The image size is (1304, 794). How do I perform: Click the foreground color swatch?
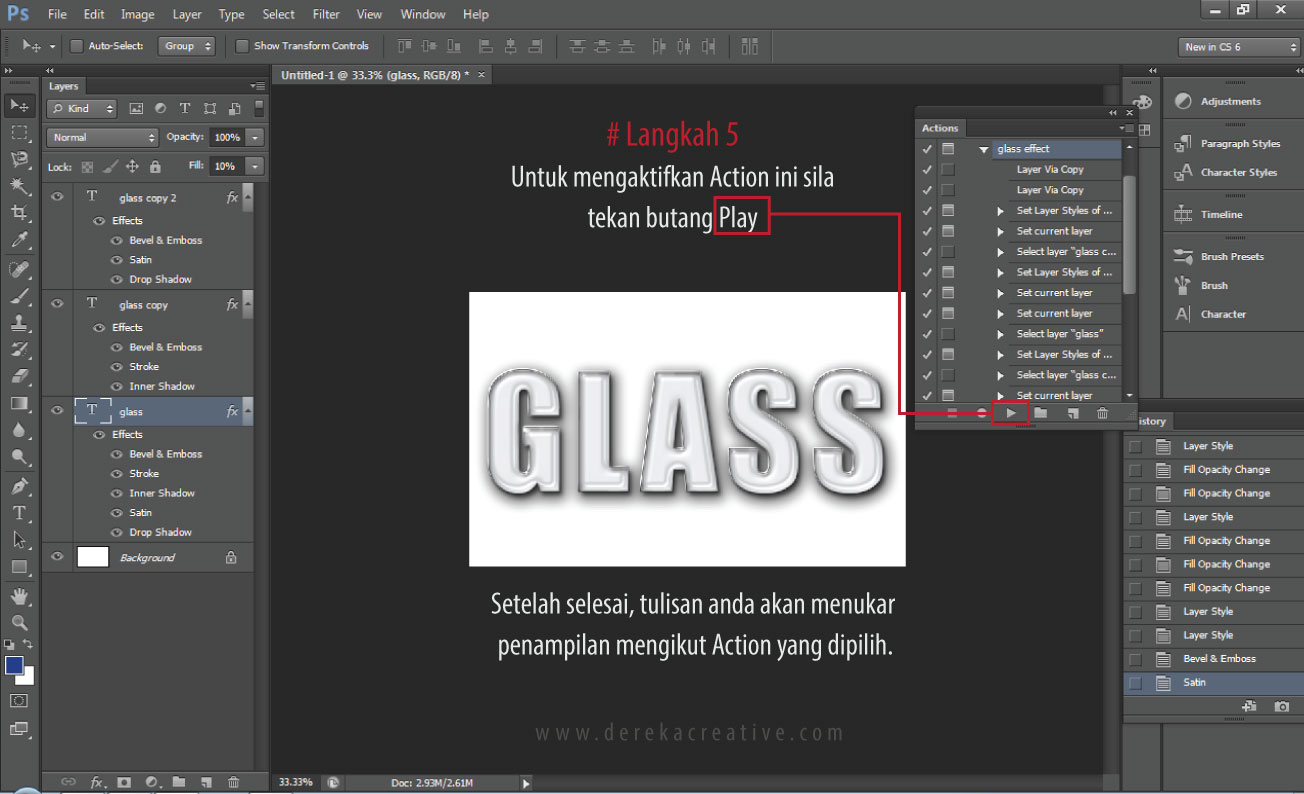coord(14,665)
